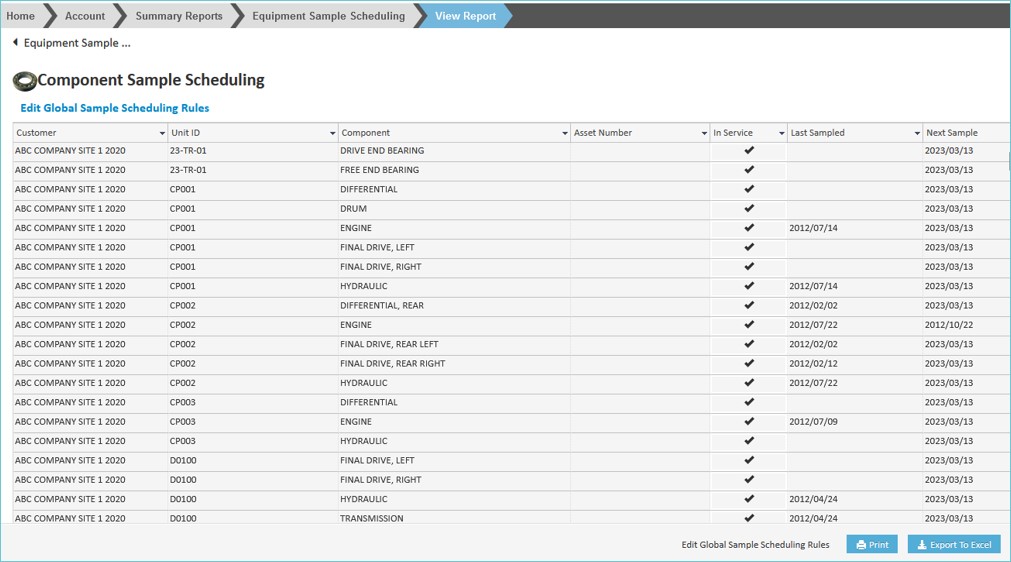Toggle In Service check for CP003 DIFFERENTIAL
This screenshot has height=562, width=1011.
coord(749,402)
